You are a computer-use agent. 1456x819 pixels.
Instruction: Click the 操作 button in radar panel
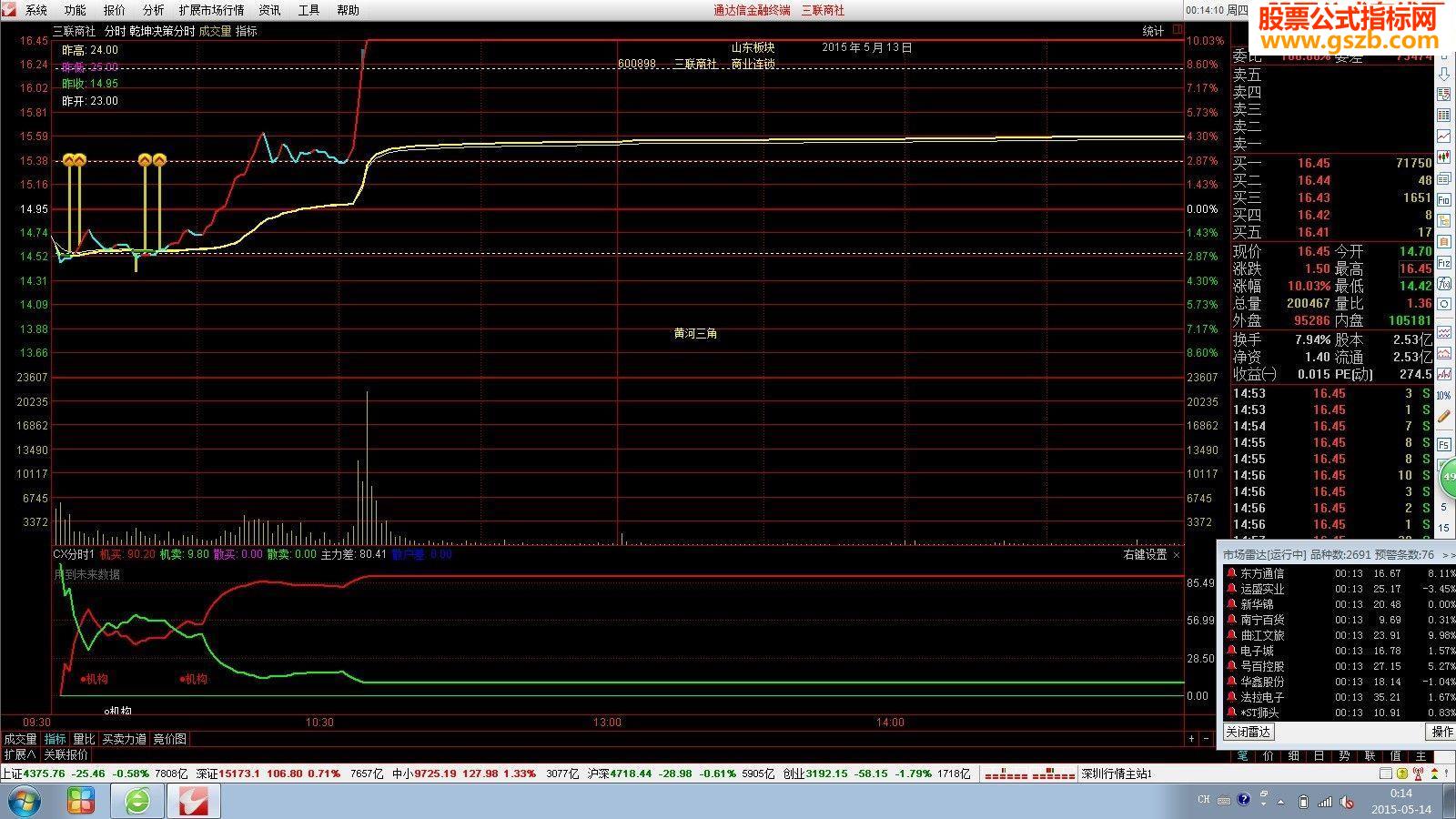(x=1441, y=732)
